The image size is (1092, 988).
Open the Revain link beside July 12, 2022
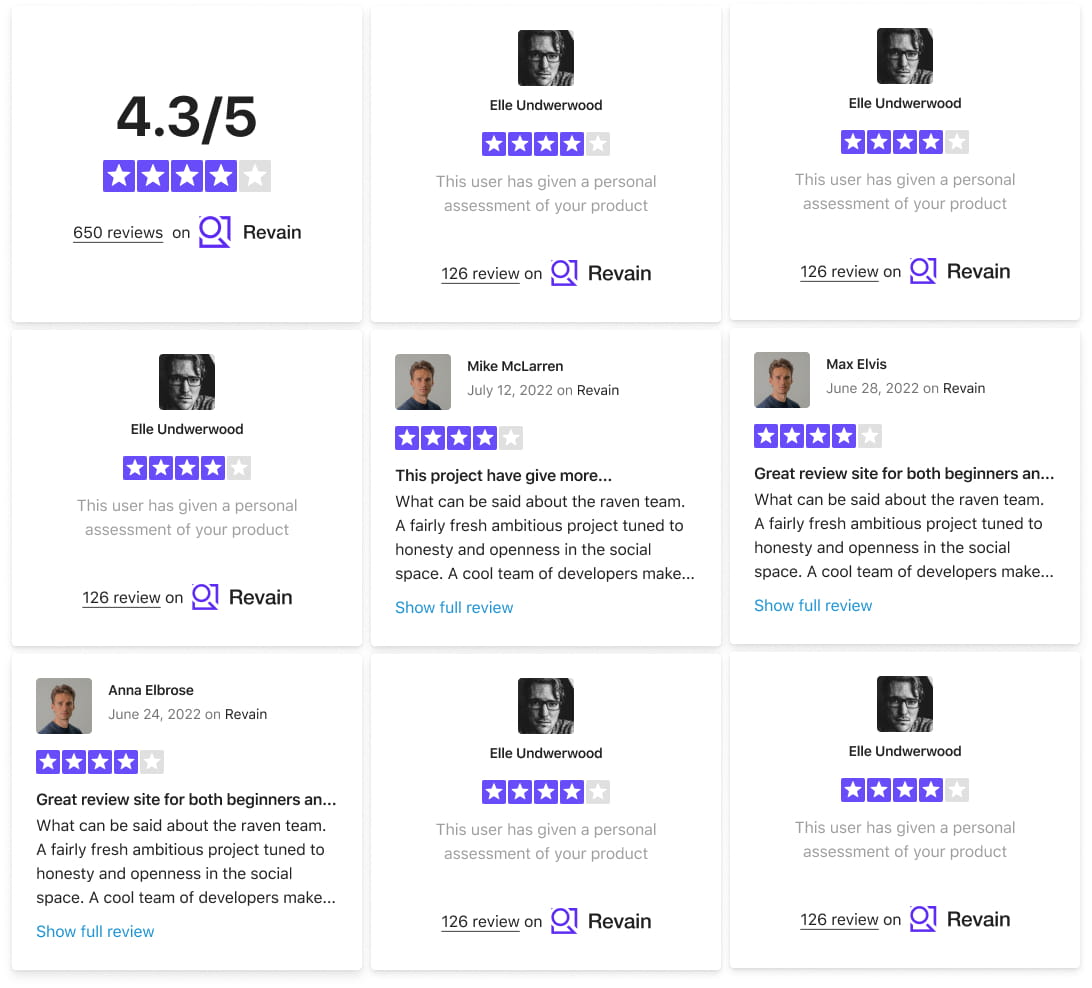pyautogui.click(x=598, y=390)
